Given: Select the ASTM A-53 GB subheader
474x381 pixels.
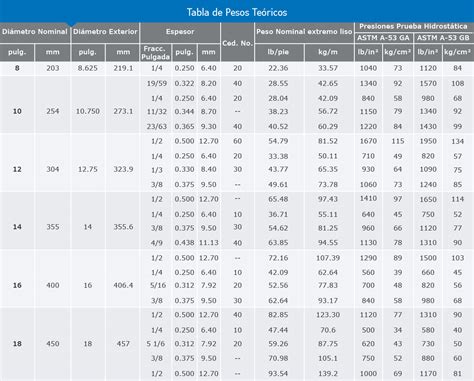Looking at the screenshot, I should click(x=443, y=38).
